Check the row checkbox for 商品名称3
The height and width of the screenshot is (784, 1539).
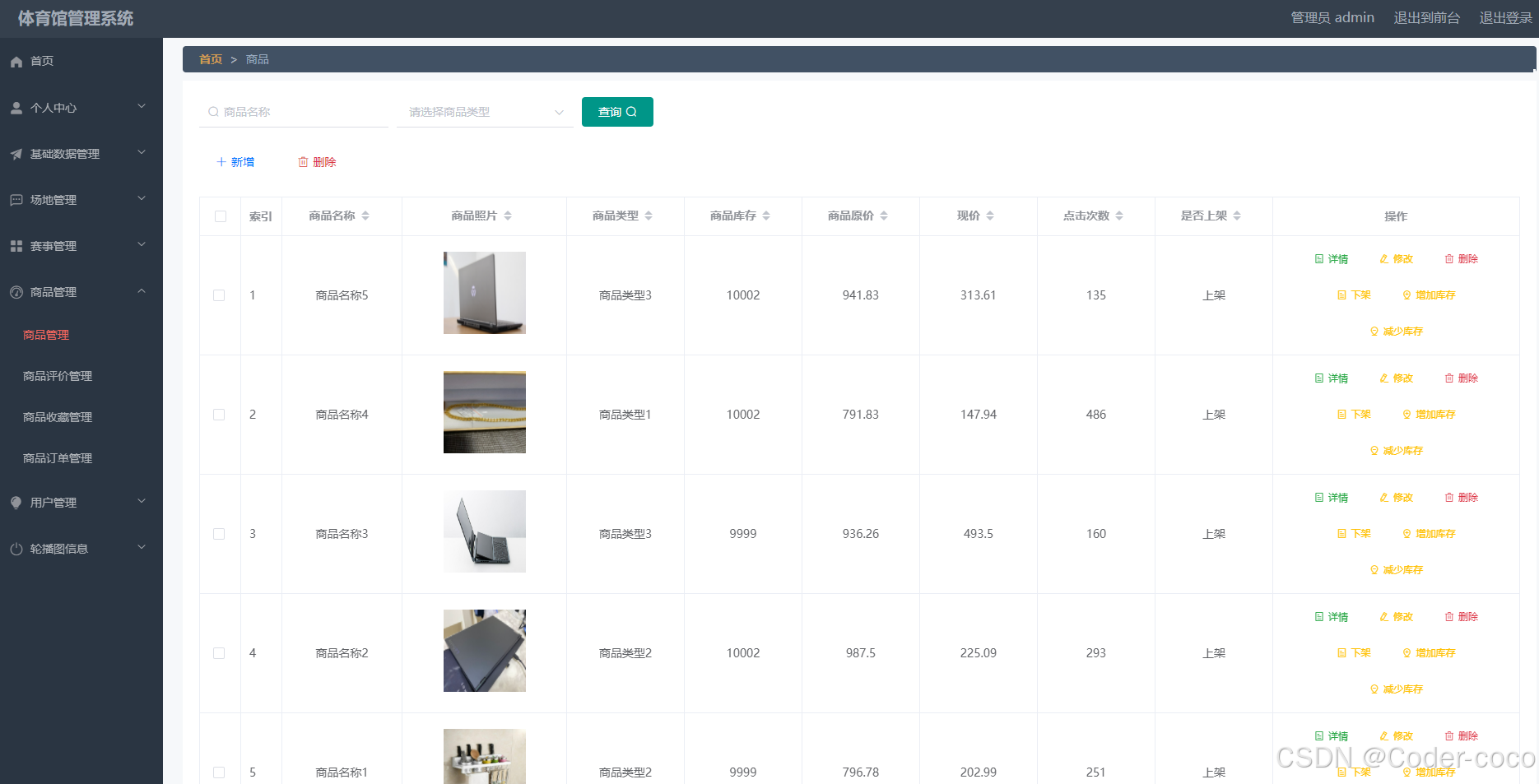pyautogui.click(x=219, y=534)
